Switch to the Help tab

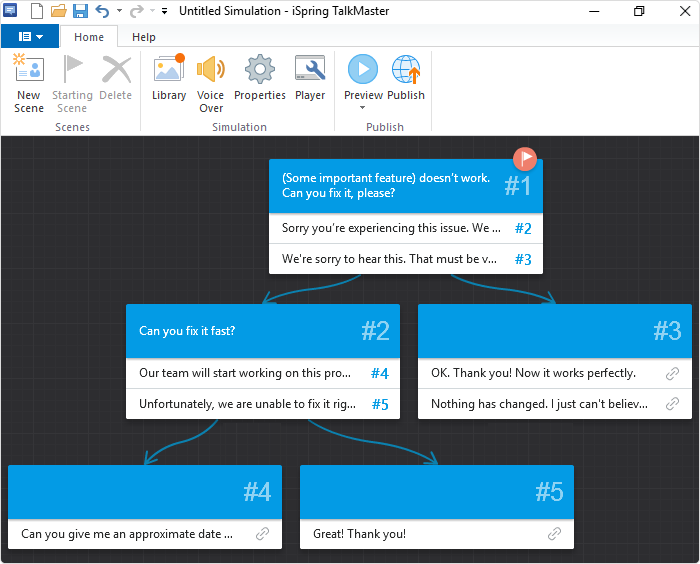(x=144, y=37)
